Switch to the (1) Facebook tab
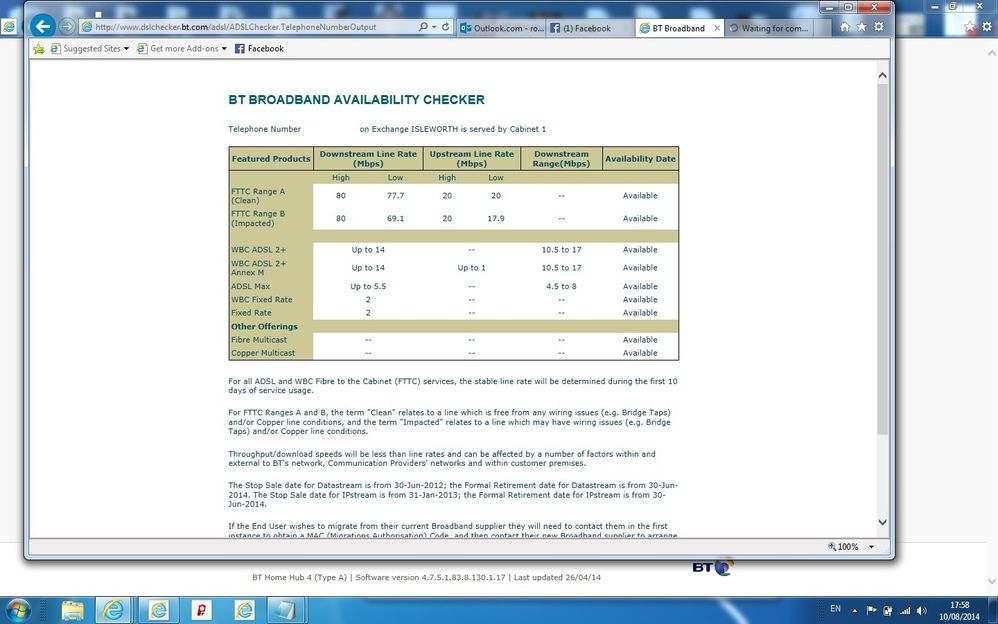 [589, 28]
